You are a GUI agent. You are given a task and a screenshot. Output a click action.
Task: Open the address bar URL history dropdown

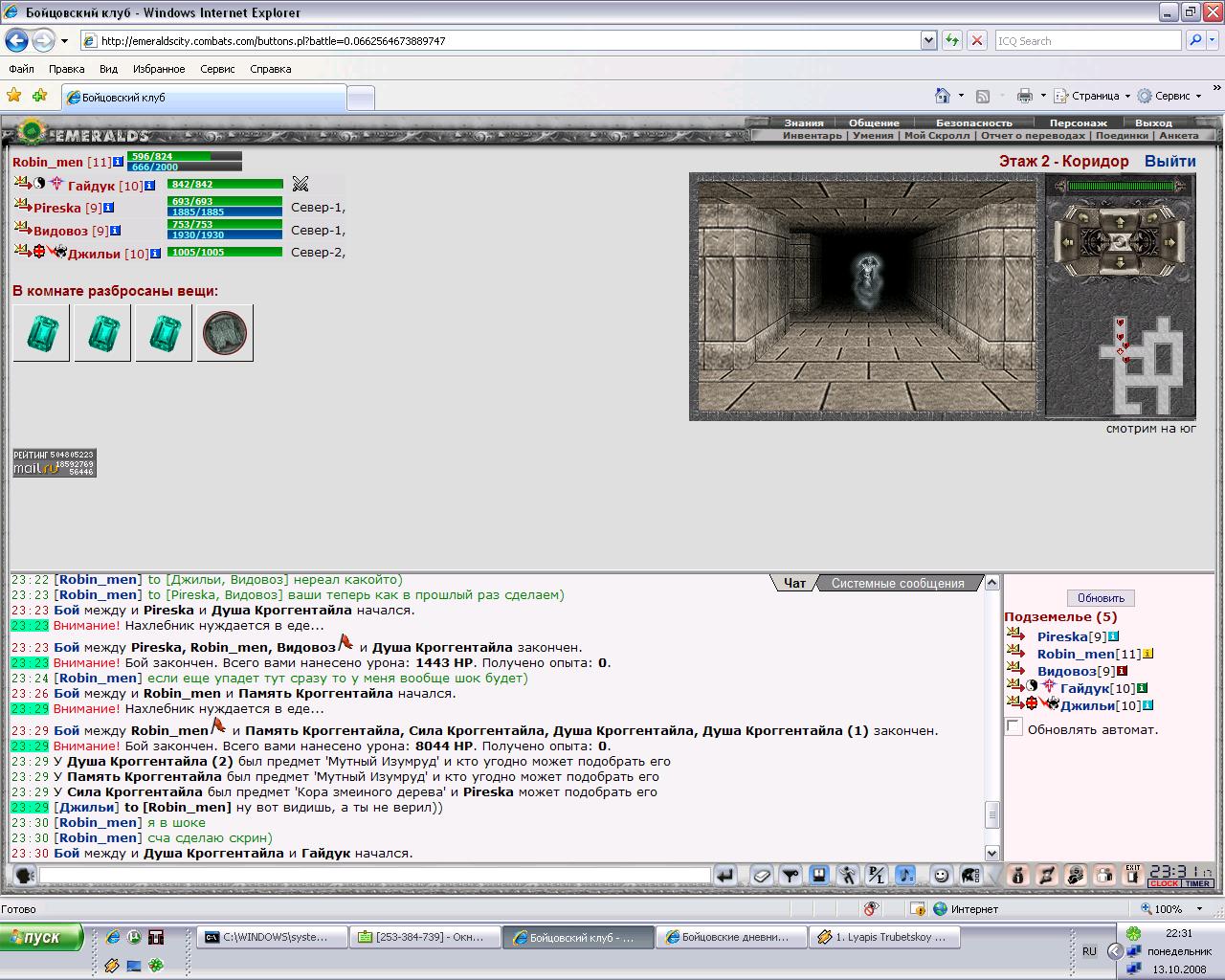(x=928, y=40)
